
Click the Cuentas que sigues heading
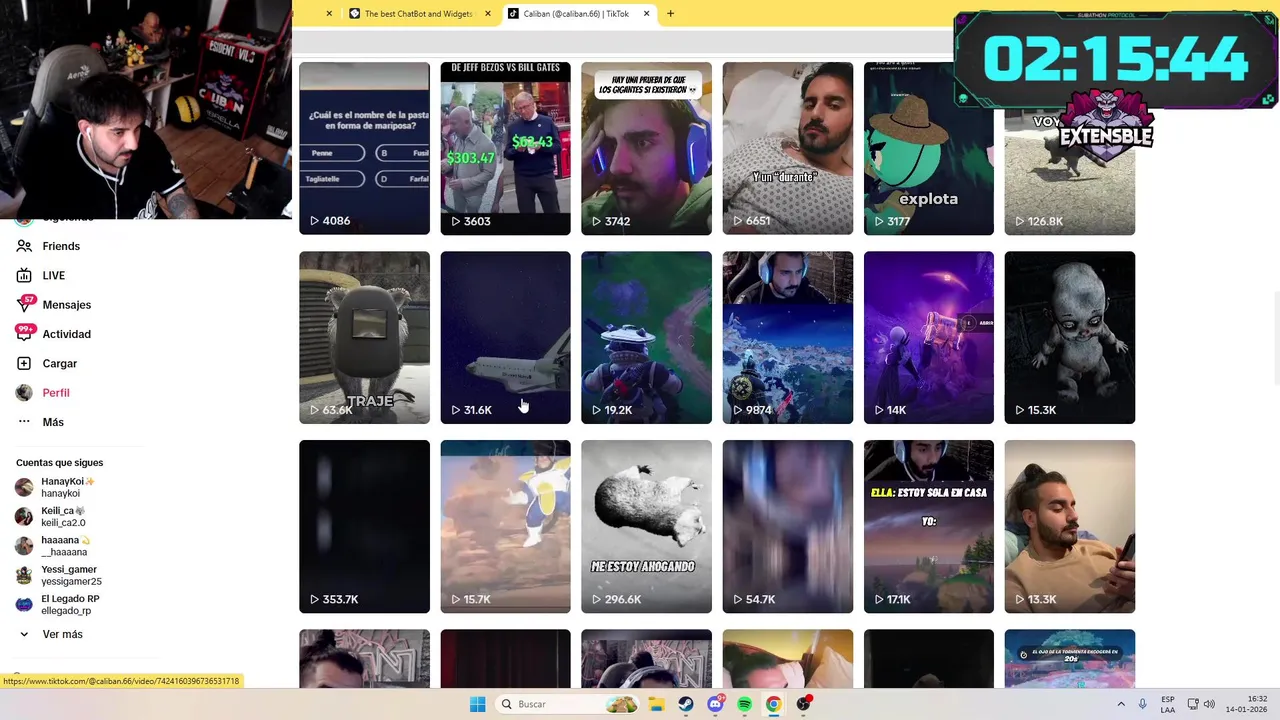pos(59,462)
